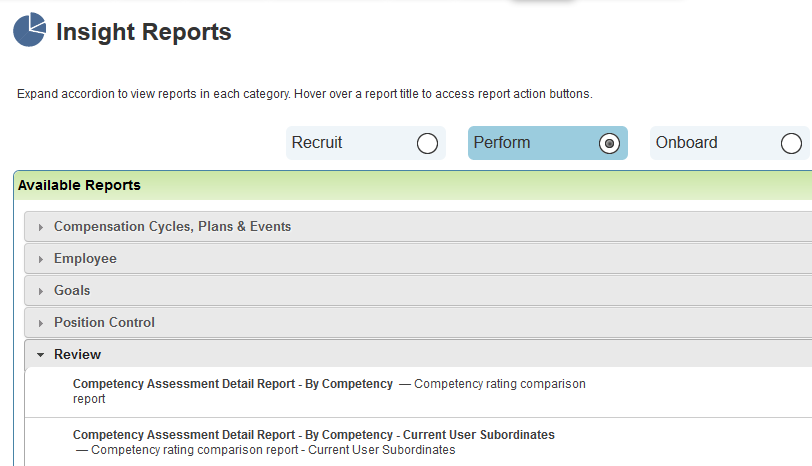Select the Onboard radio button
Image resolution: width=812 pixels, height=466 pixels.
(791, 143)
